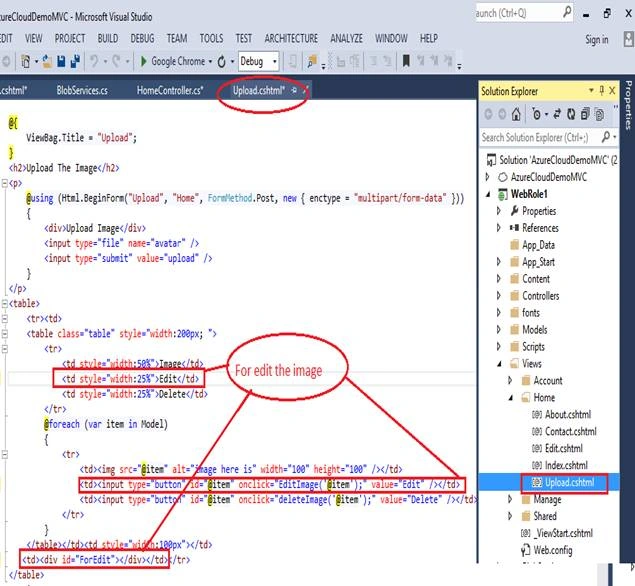Open the ANALYZE menu
The width and height of the screenshot is (635, 586).
pyautogui.click(x=346, y=38)
